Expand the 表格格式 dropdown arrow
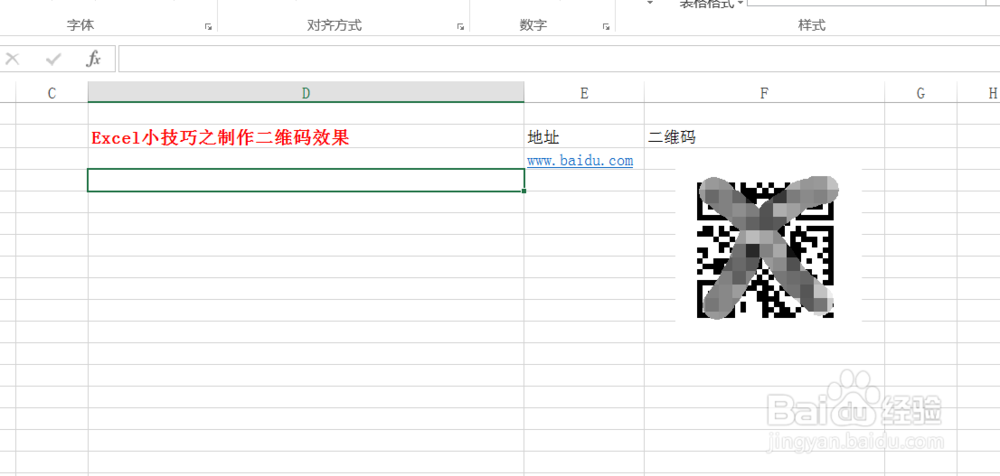The image size is (1000, 476). [x=741, y=3]
